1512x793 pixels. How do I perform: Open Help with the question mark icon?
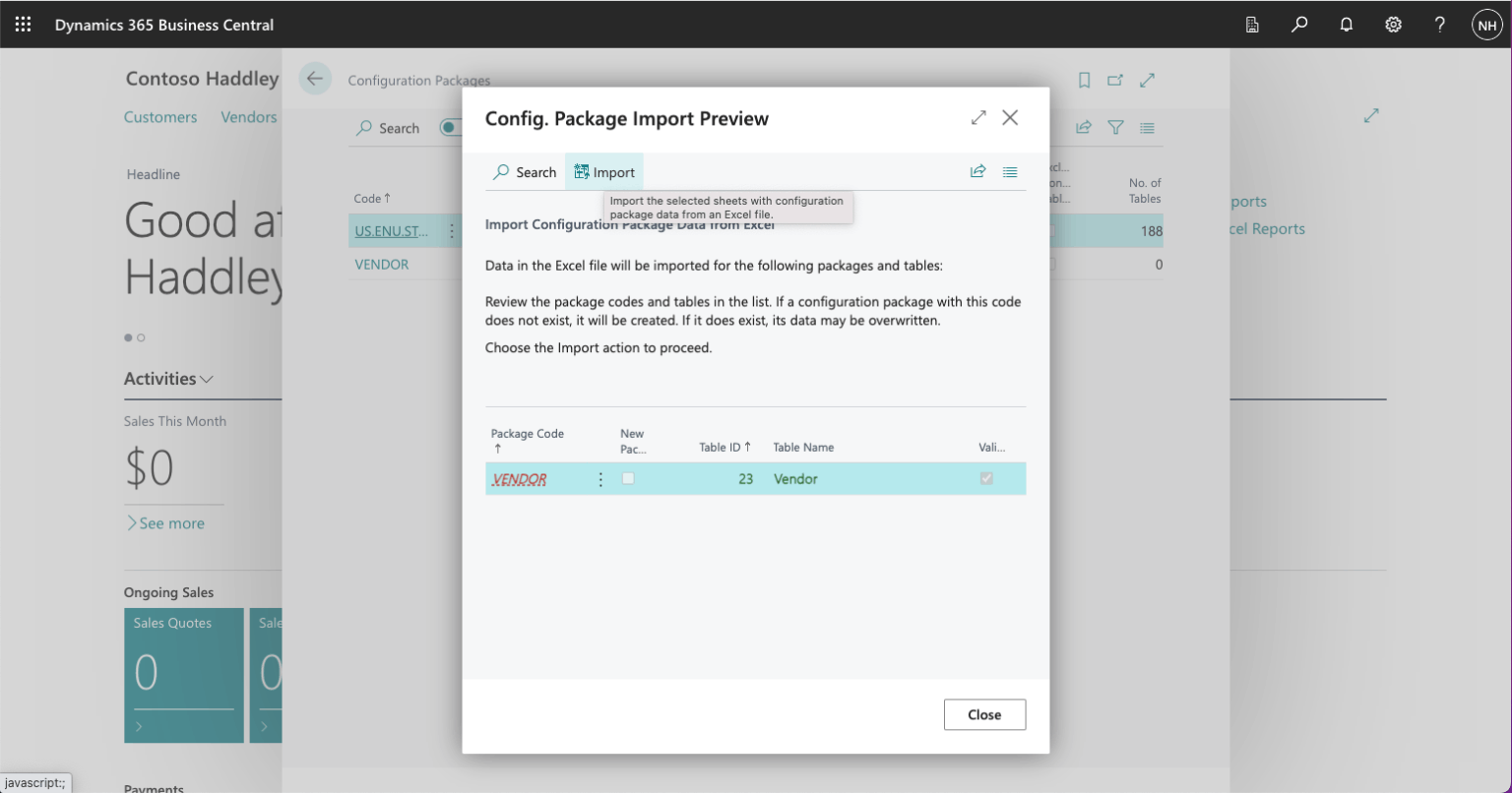click(1440, 25)
